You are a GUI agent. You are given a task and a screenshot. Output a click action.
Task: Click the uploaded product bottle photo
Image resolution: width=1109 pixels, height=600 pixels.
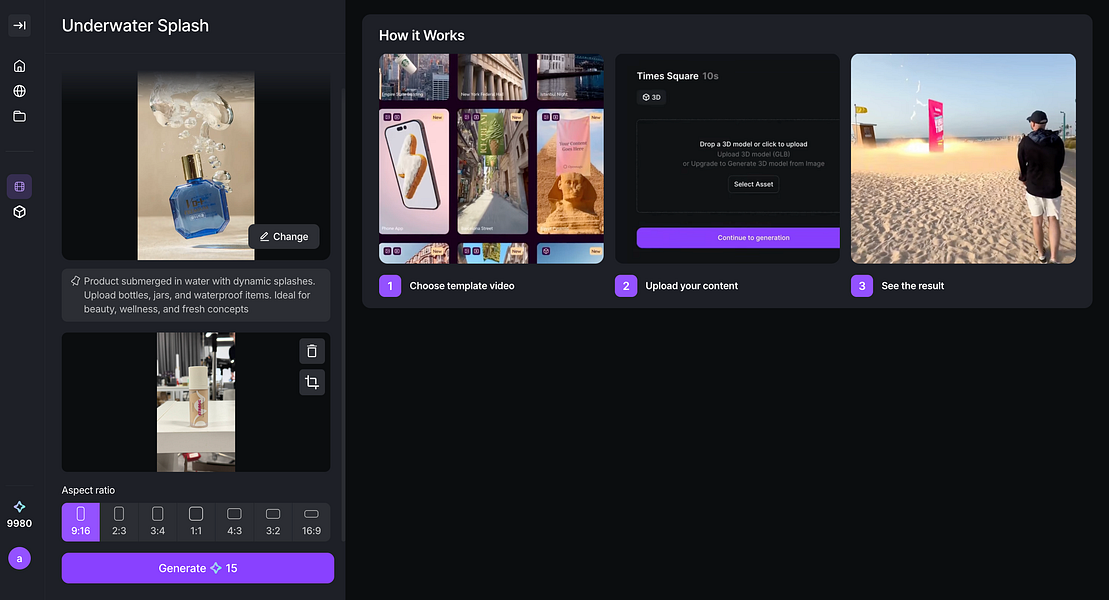click(x=196, y=402)
